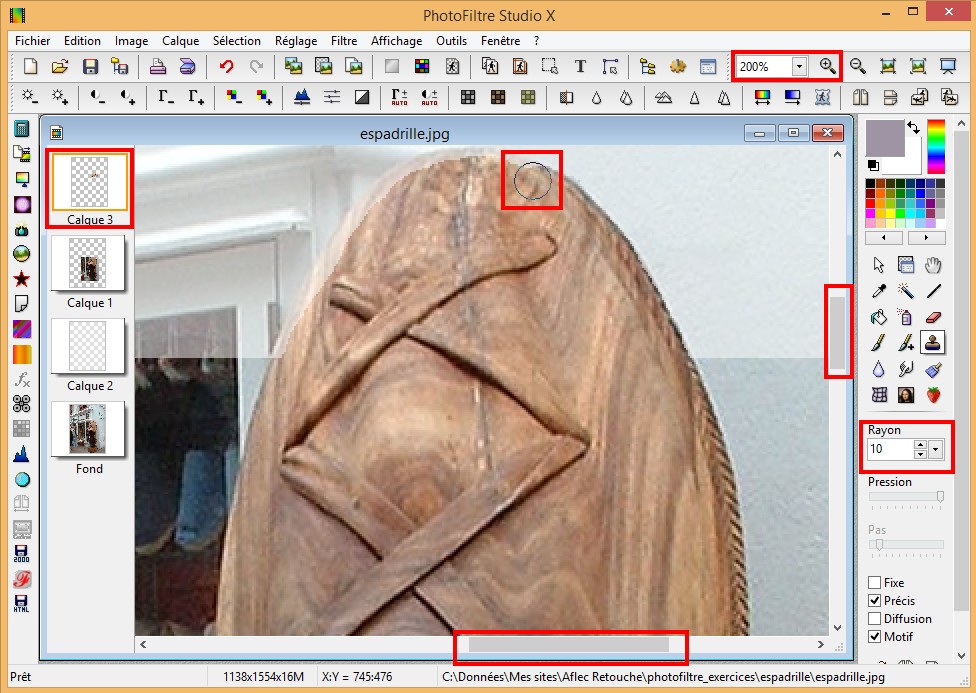Select the Advanced brush tool
Screen dimensions: 976x693
click(x=906, y=342)
